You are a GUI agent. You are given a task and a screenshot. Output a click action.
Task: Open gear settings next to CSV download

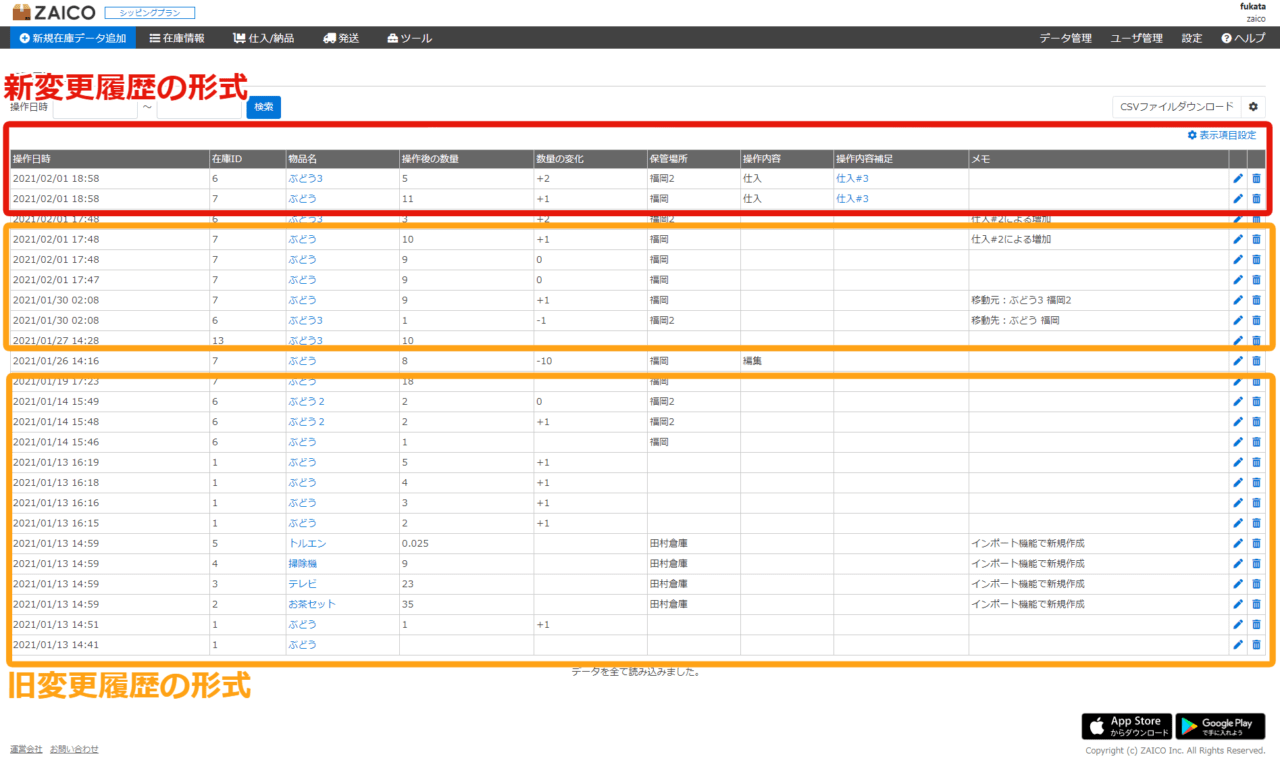pos(1254,107)
